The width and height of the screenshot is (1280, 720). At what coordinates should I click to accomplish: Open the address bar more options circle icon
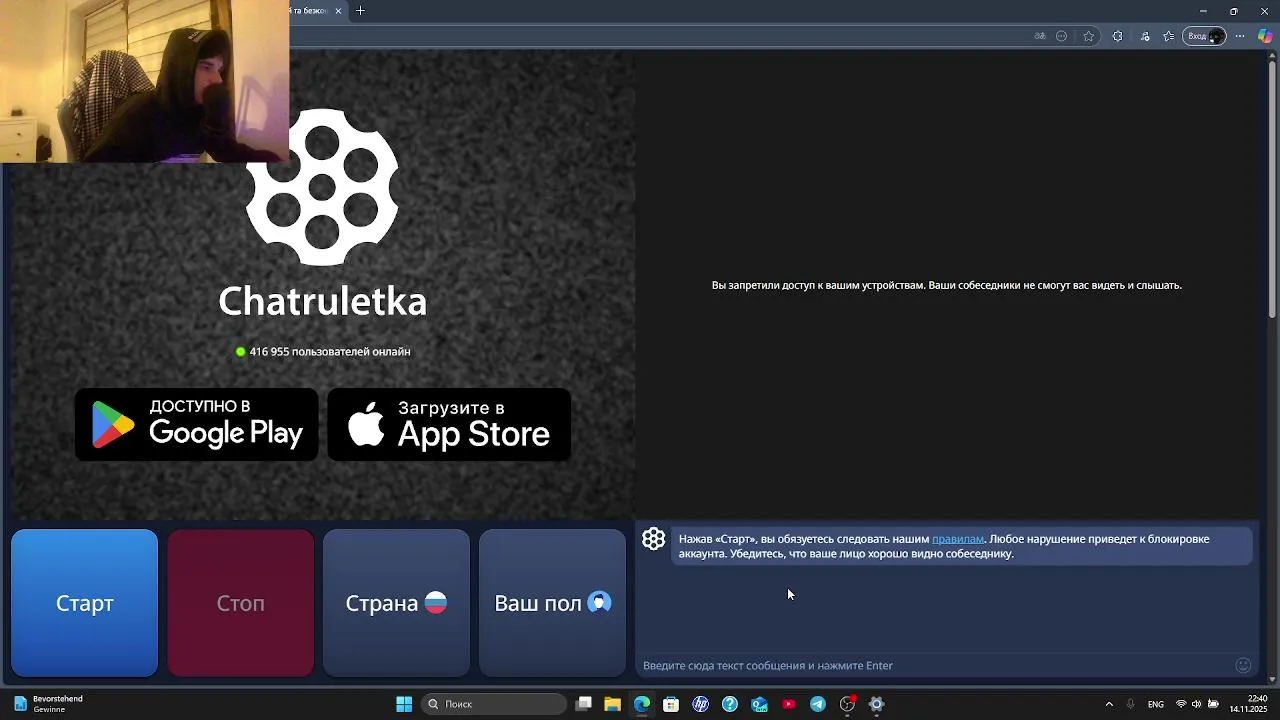click(x=1062, y=36)
